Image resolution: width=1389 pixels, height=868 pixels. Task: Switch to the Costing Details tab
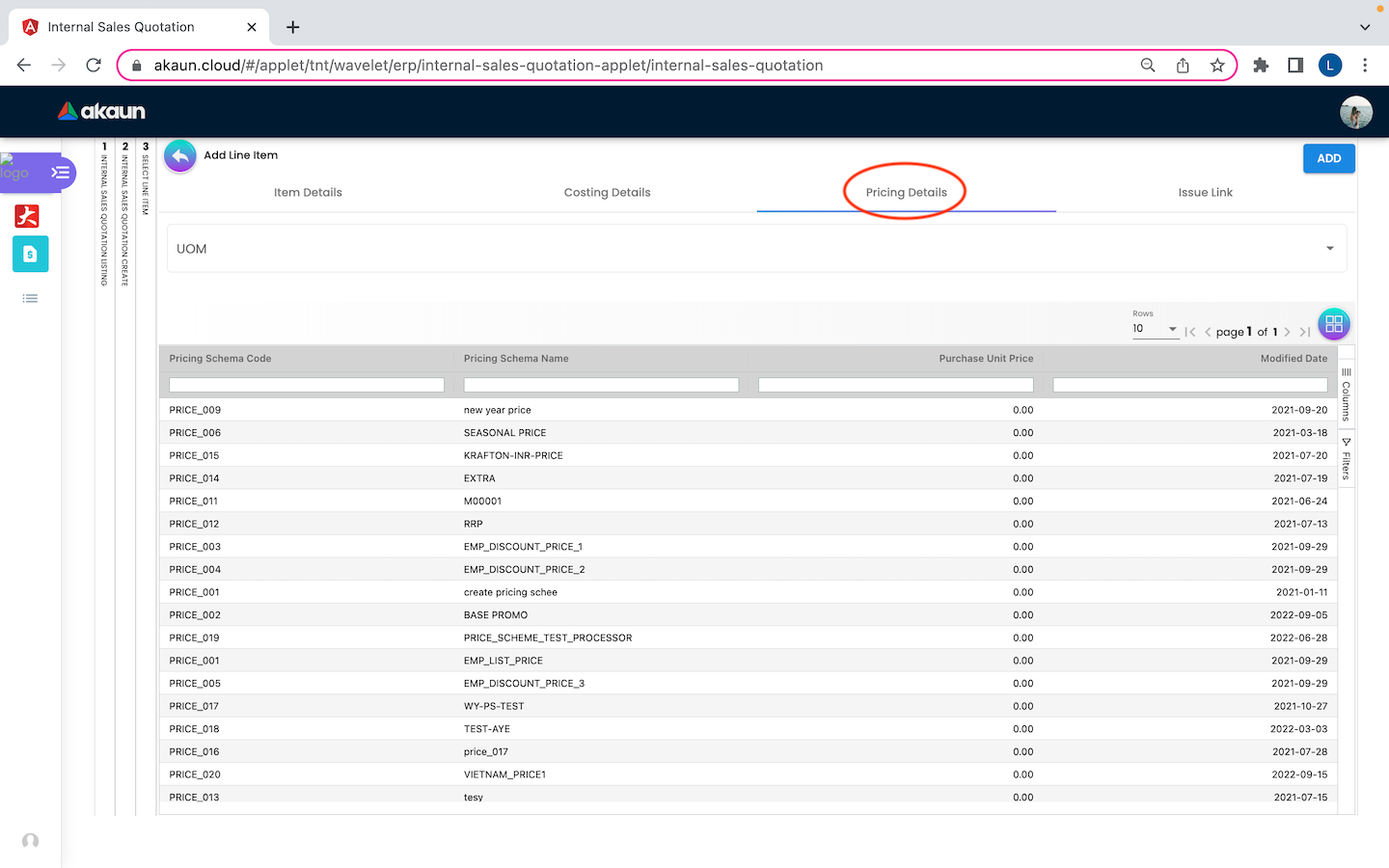pyautogui.click(x=607, y=193)
